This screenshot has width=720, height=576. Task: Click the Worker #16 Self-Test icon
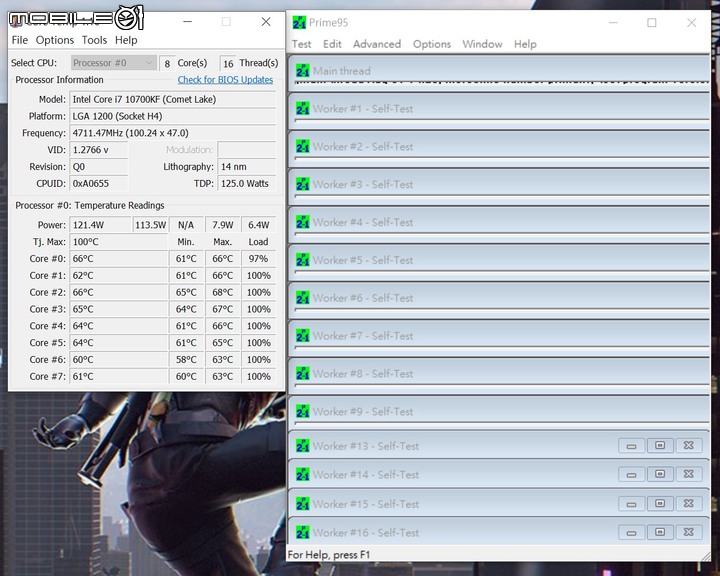pyautogui.click(x=303, y=533)
